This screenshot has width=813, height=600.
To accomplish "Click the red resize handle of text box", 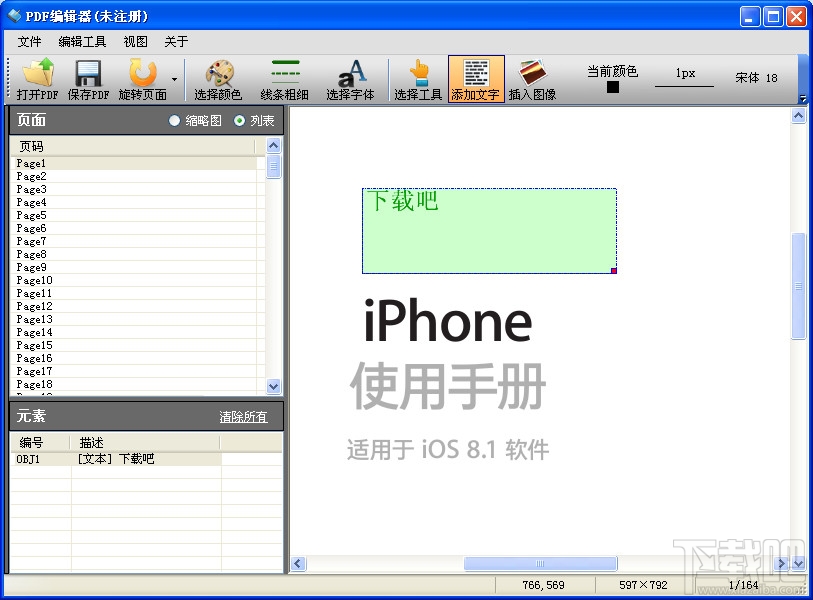I will 614,271.
